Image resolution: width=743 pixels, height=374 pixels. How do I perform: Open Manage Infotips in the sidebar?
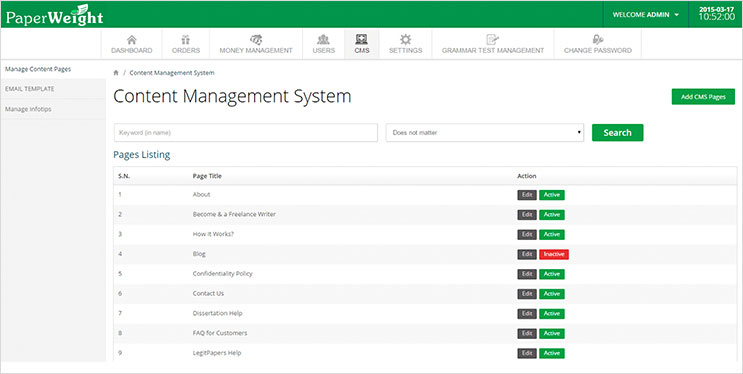click(x=53, y=109)
